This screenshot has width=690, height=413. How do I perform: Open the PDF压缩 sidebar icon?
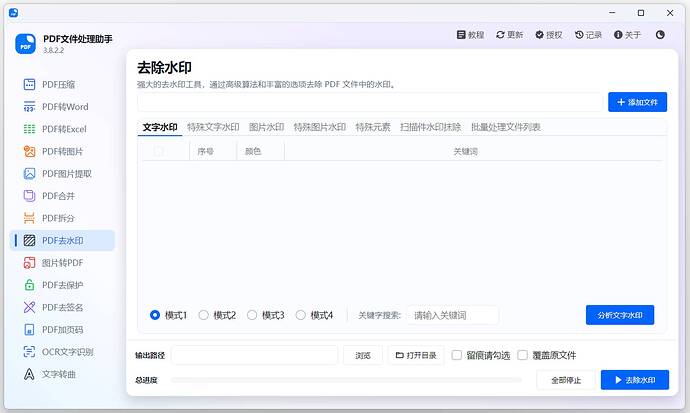click(29, 84)
